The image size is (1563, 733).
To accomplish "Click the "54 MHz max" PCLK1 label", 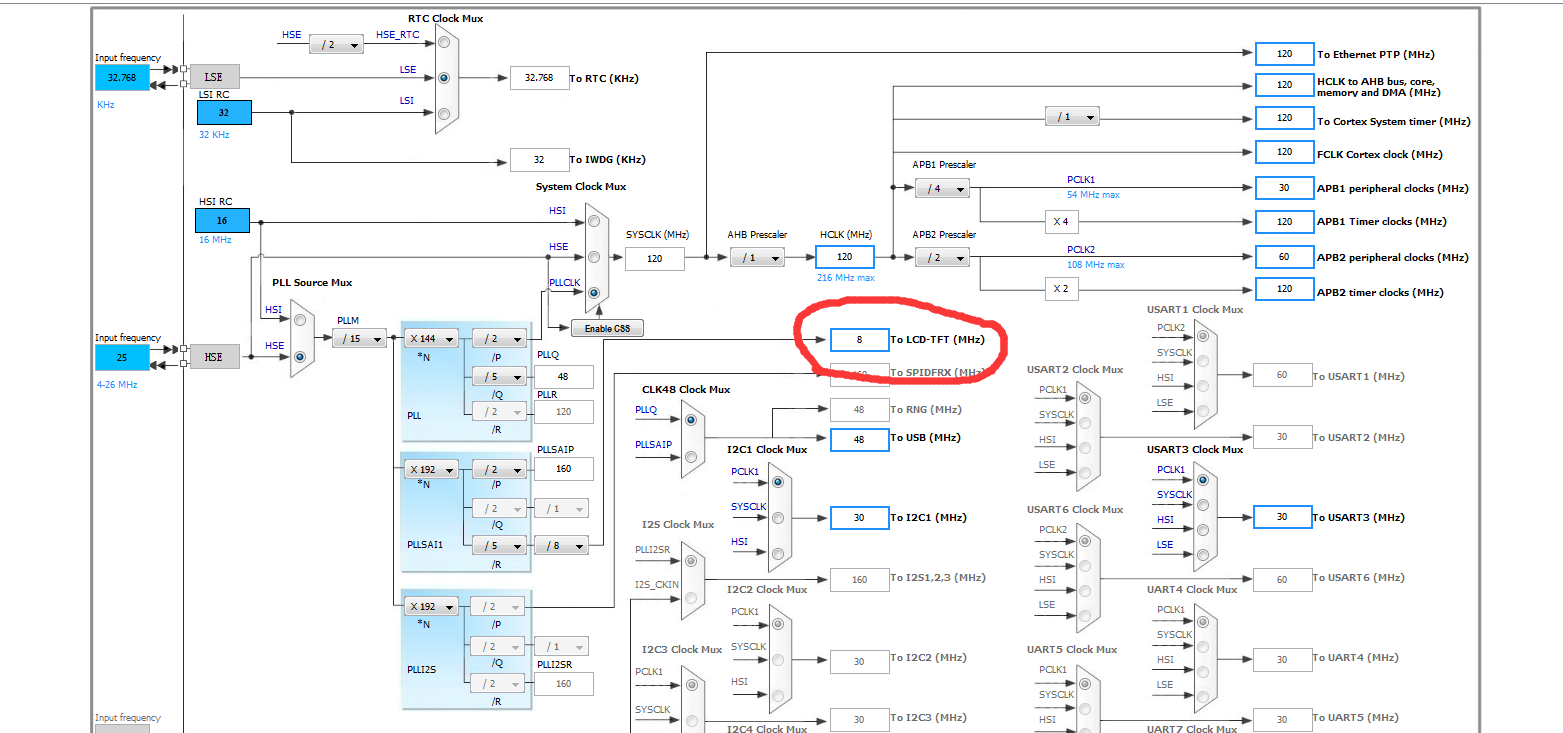I will [1093, 195].
